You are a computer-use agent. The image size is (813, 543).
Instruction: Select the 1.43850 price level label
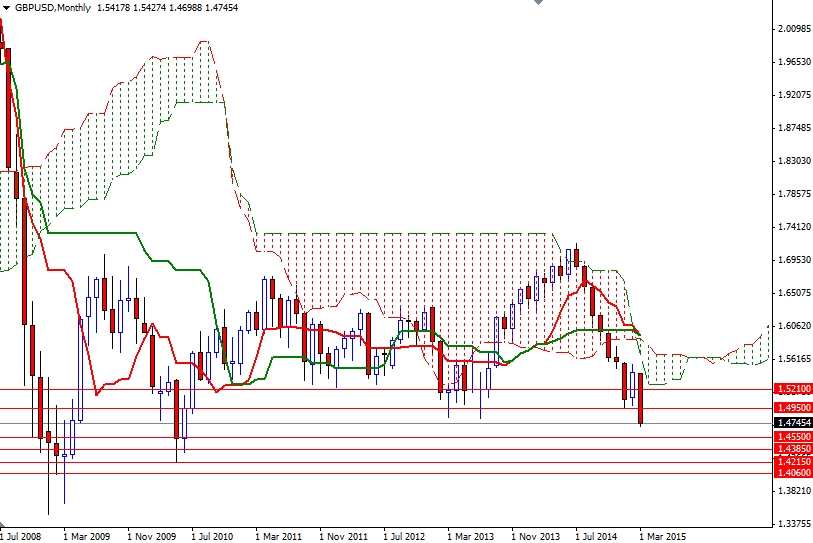(x=793, y=449)
